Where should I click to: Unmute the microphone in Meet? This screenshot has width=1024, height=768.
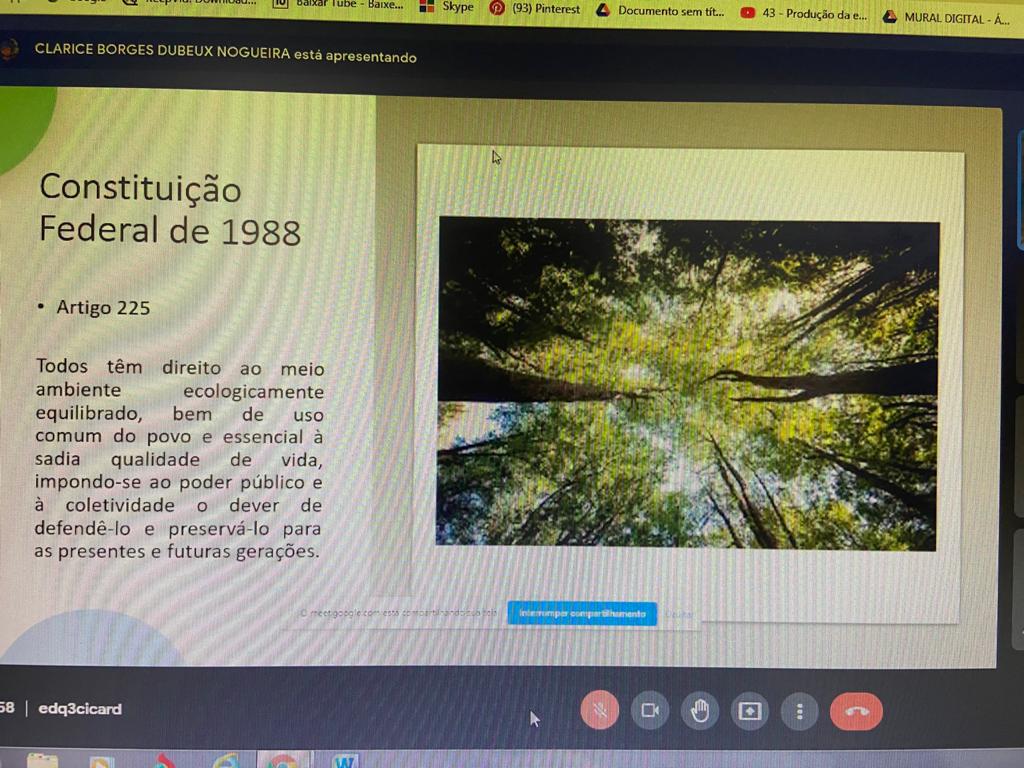click(600, 710)
